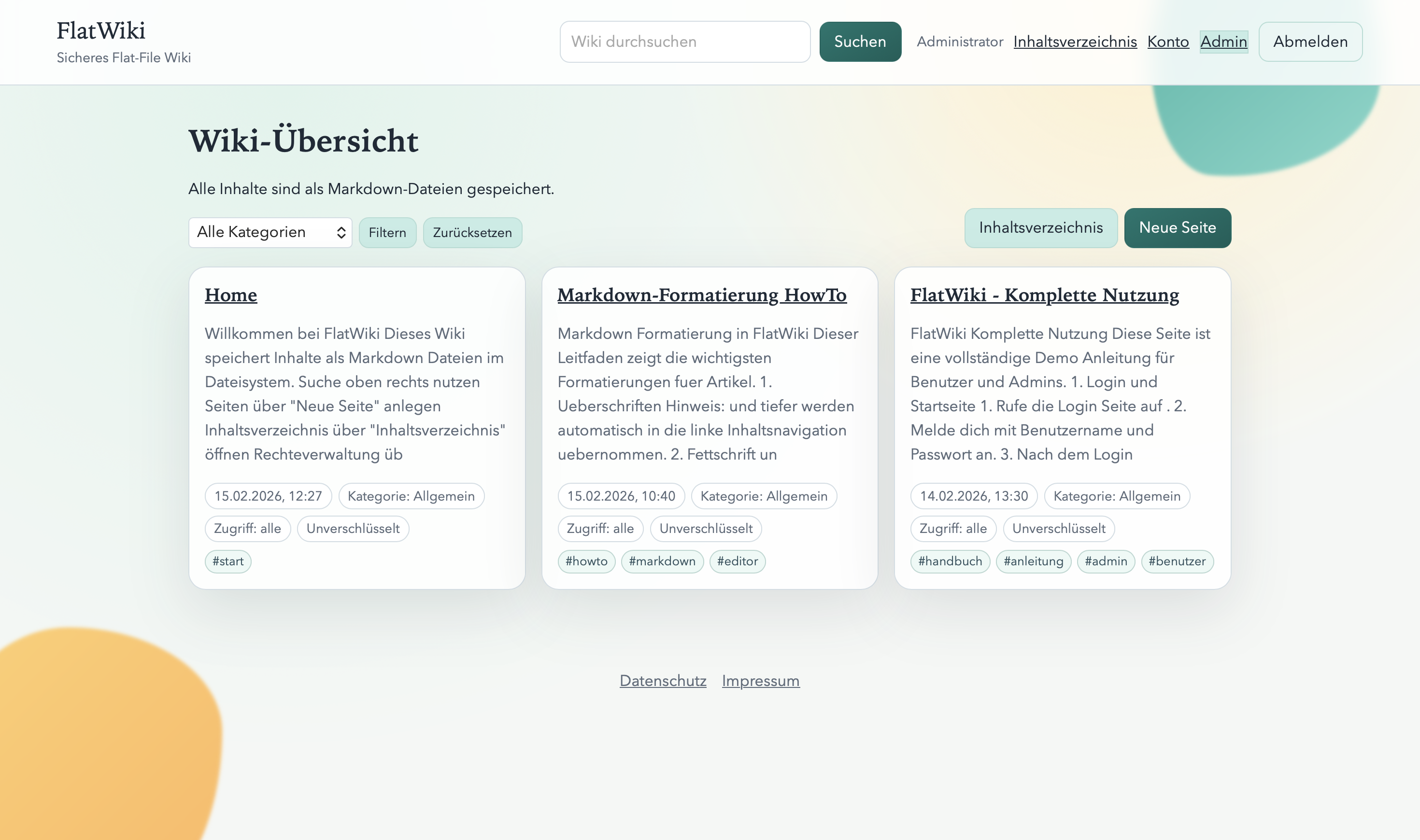Open the Markdown-Formatierung HowTo page
The width and height of the screenshot is (1420, 840).
[x=702, y=295]
